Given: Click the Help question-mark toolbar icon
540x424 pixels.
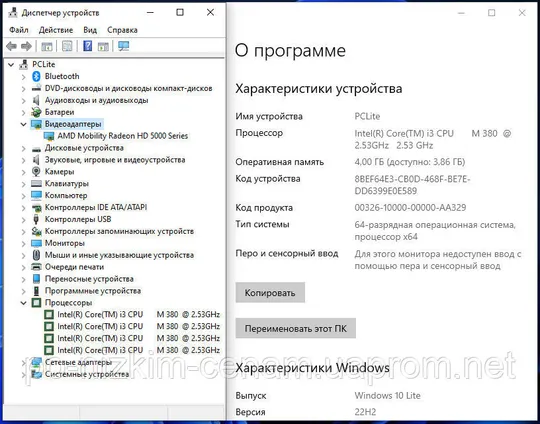Looking at the screenshot, I should [88, 46].
